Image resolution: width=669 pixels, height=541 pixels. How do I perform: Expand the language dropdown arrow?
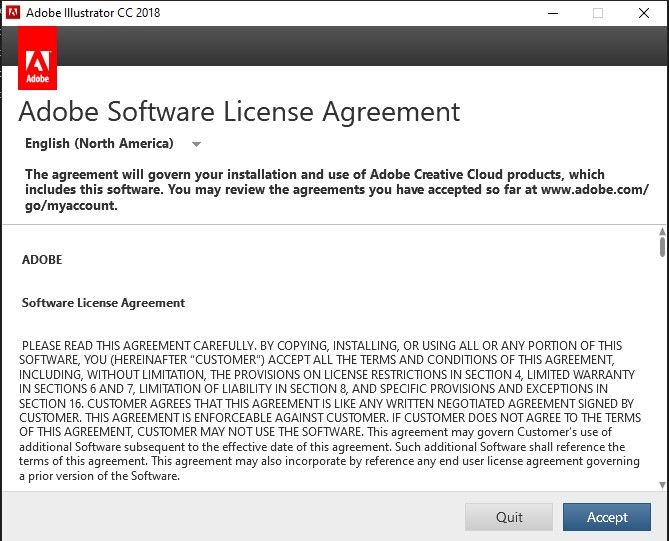pos(196,144)
